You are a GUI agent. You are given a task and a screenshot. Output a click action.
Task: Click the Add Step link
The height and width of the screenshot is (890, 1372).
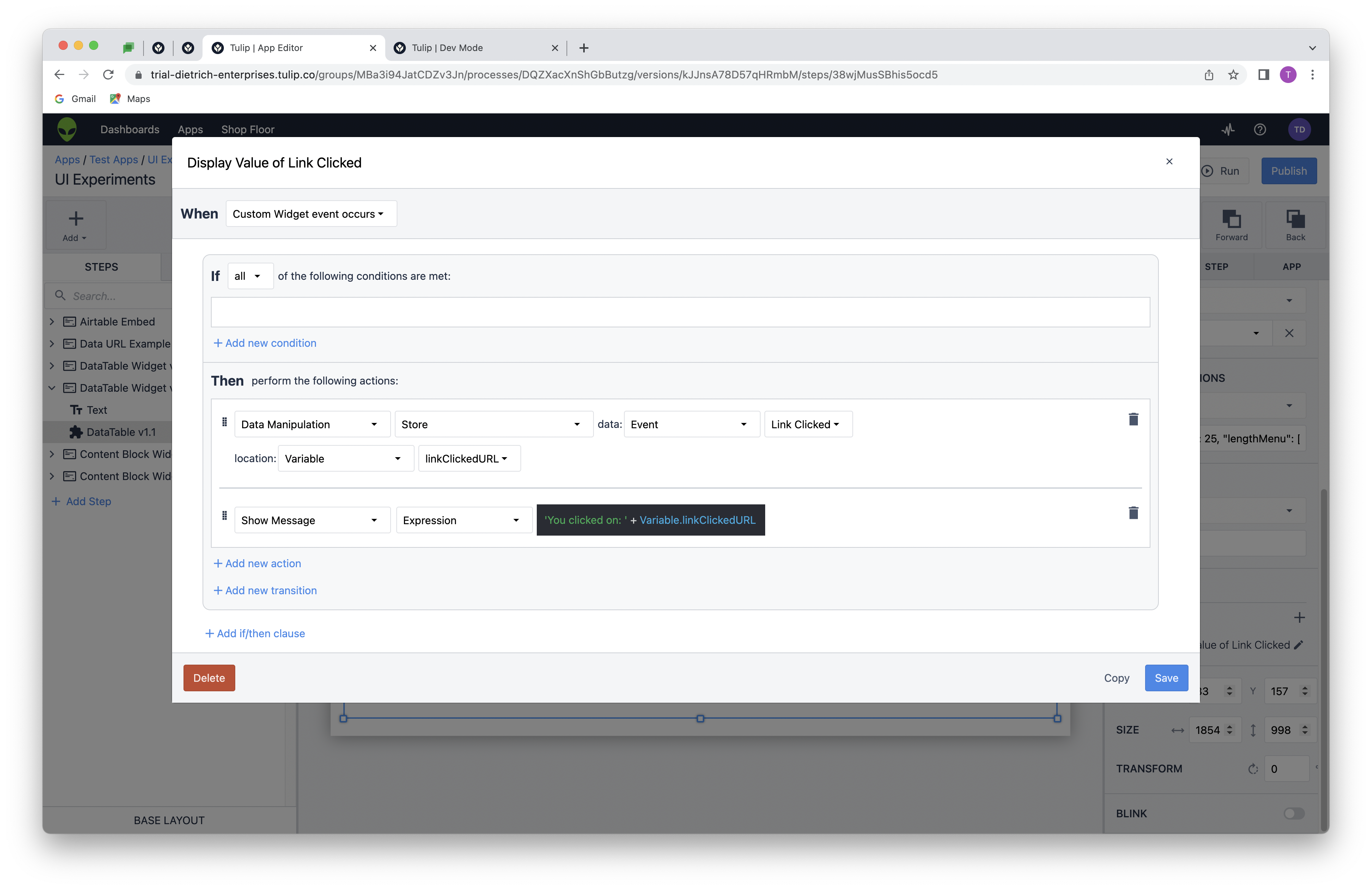point(81,501)
